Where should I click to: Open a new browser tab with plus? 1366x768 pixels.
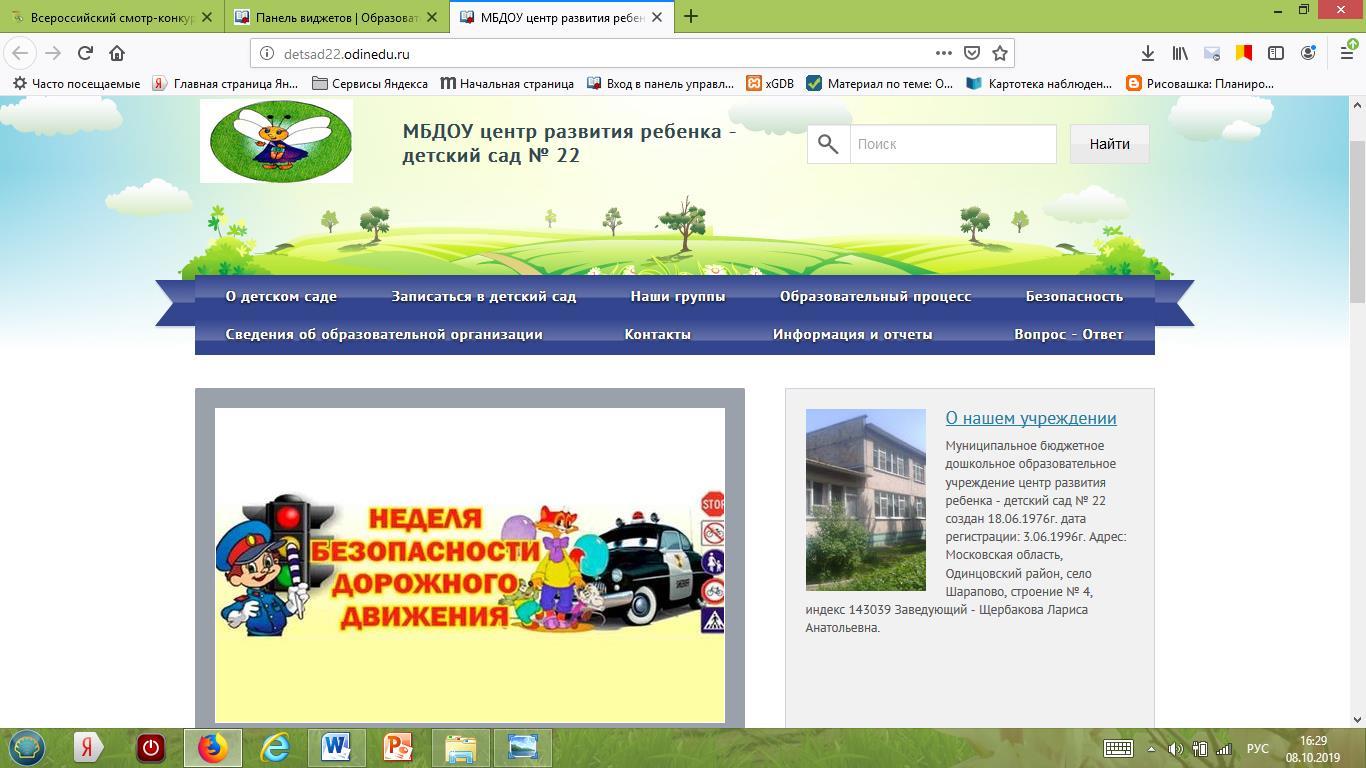pos(690,16)
